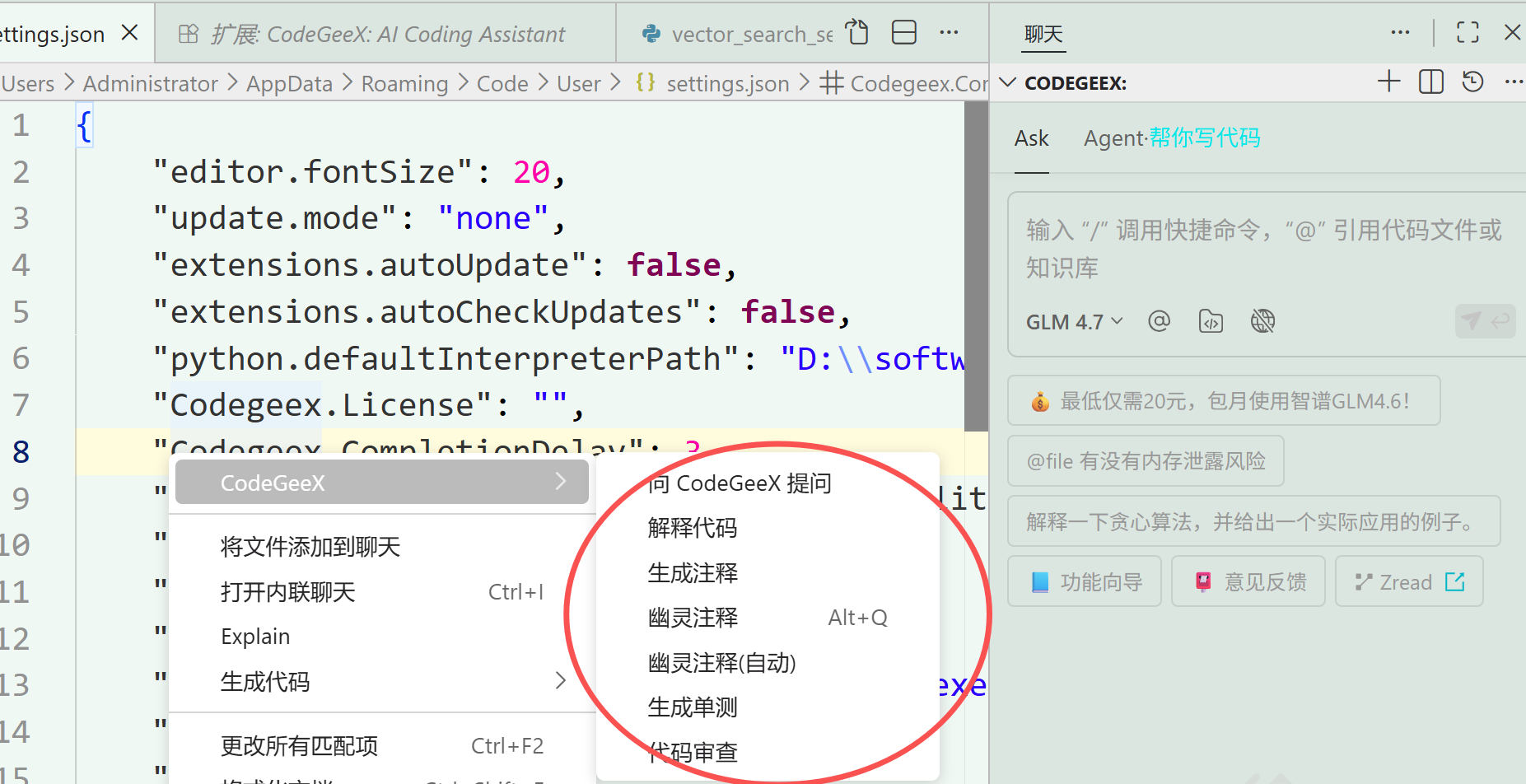Choose 解释代码 in submenu
Image resolution: width=1526 pixels, height=784 pixels.
[x=768, y=528]
